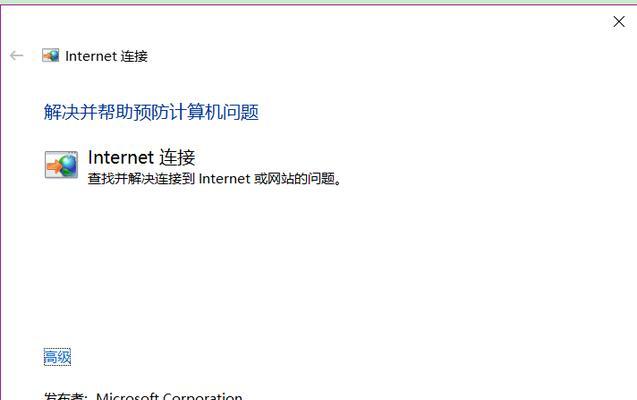The width and height of the screenshot is (637, 400).
Task: Click the blue heading 解决并帮助预防计算机问题
Action: click(151, 112)
